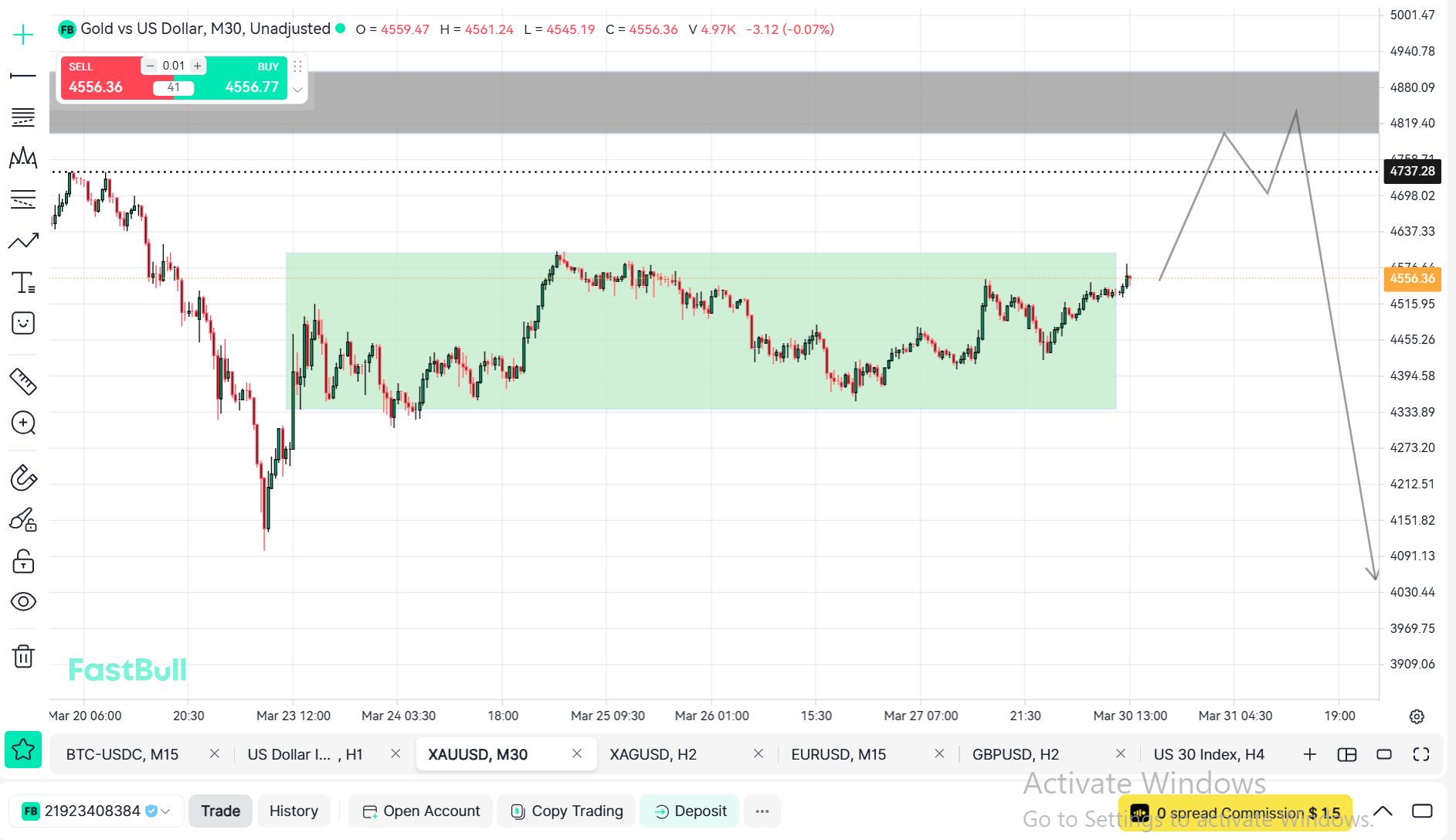Activate the zoom in tool

point(23,423)
